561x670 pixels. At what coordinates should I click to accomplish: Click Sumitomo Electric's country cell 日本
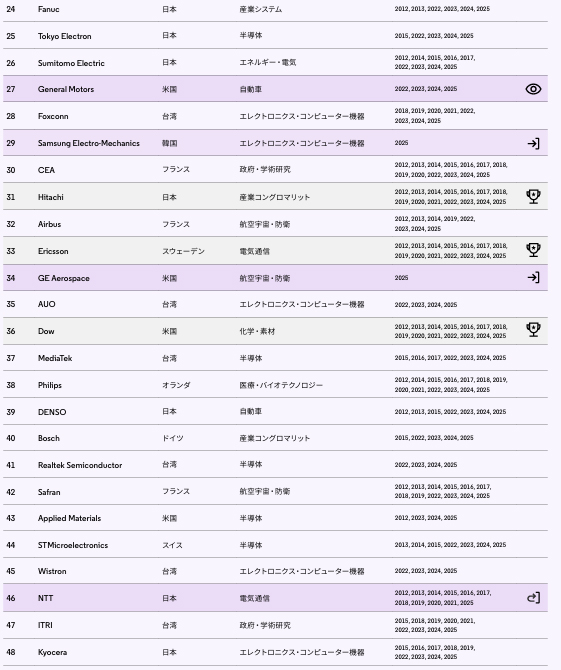(x=169, y=62)
